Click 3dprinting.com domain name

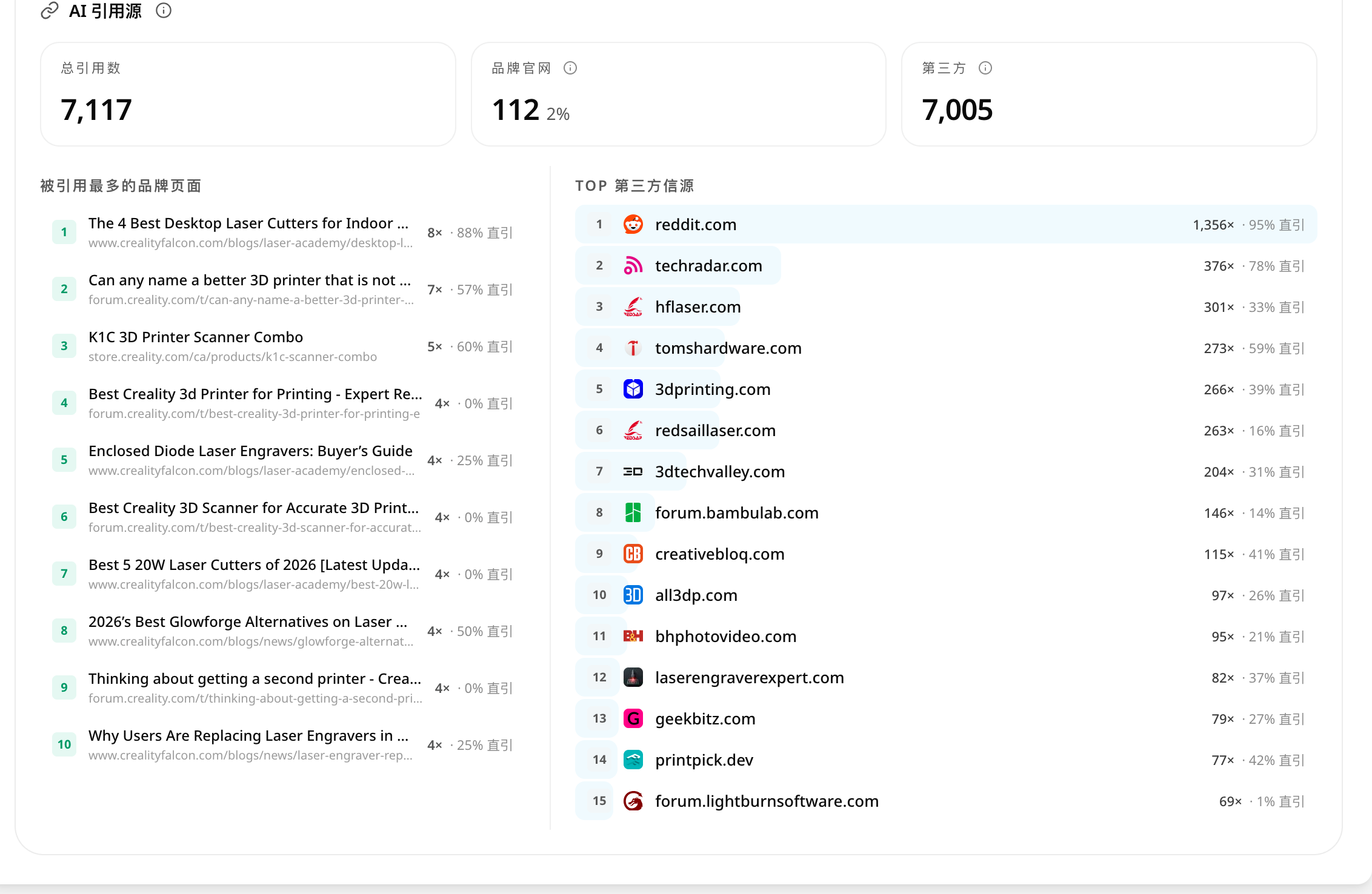[713, 389]
